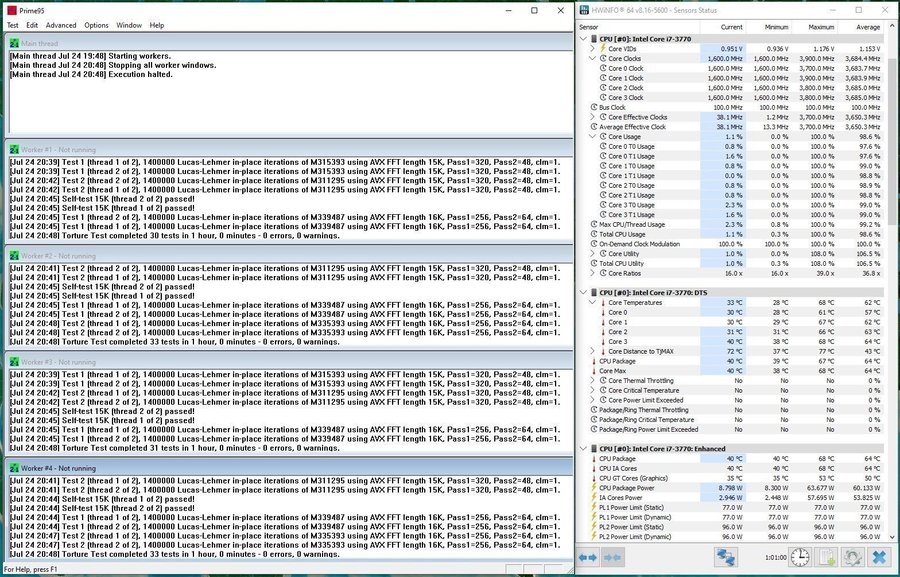Click the chip icon of the Enhanced sensor group

pyautogui.click(x=593, y=449)
